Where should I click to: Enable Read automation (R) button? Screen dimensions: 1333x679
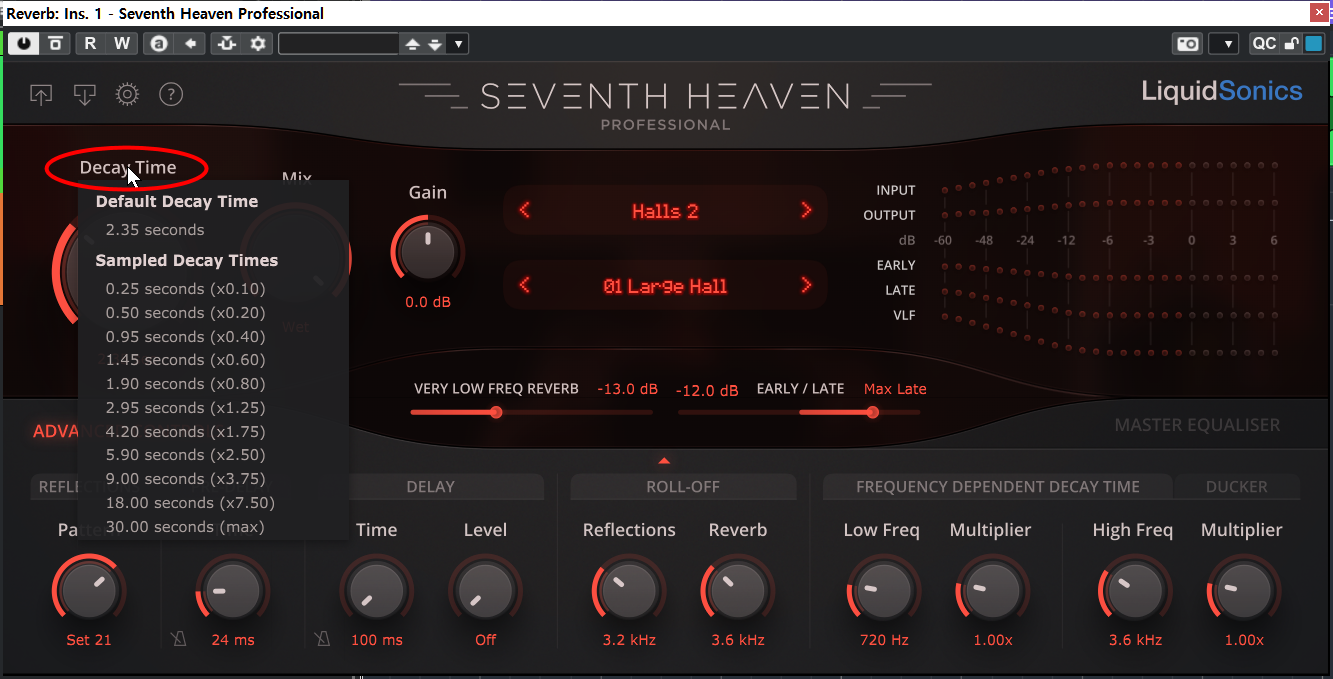[x=90, y=43]
